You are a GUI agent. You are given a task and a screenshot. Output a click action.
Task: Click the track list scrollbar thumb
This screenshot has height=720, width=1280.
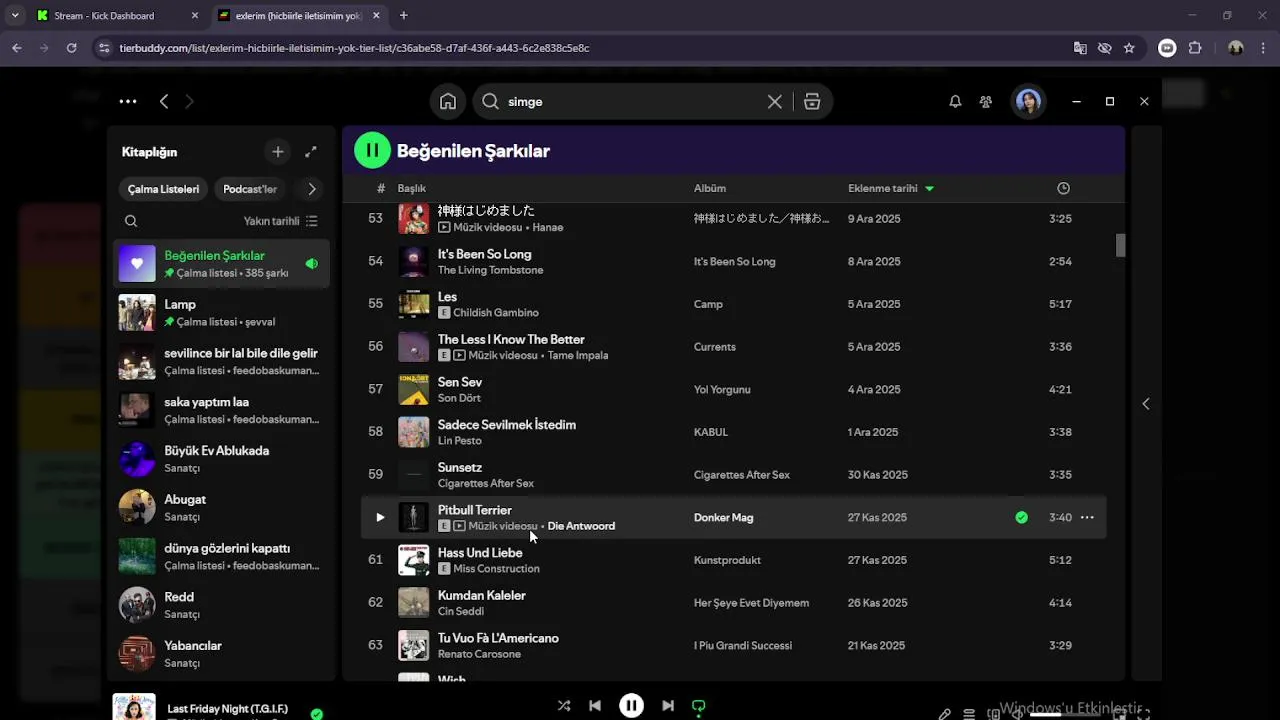[x=1120, y=245]
